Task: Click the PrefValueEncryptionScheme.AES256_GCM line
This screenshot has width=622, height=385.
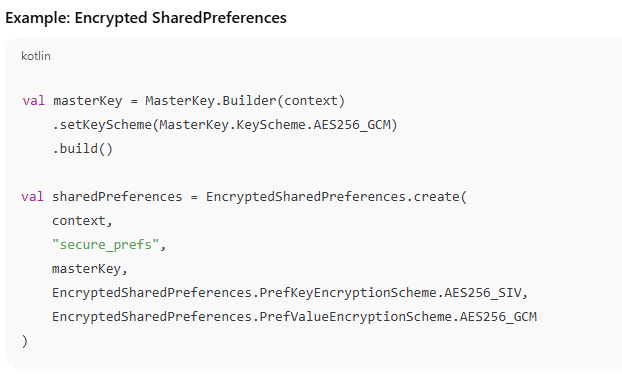Action: 294,317
